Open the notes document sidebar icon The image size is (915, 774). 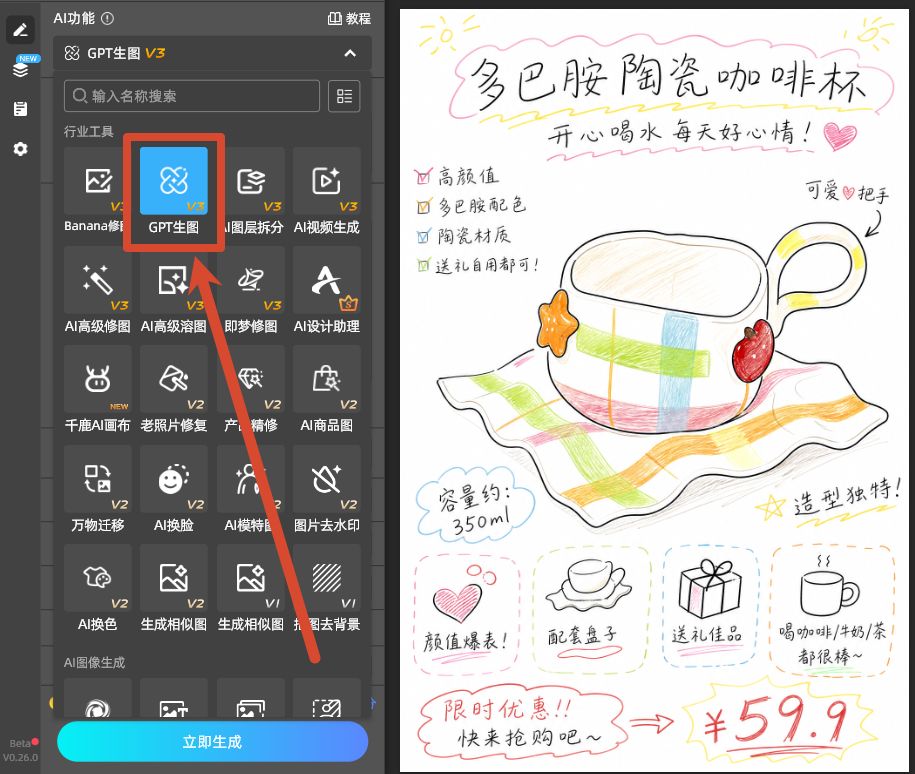pos(20,109)
